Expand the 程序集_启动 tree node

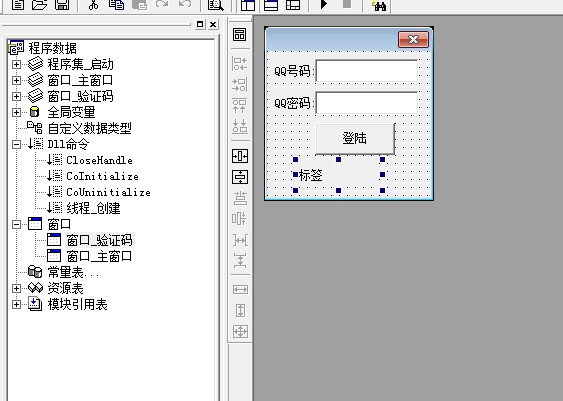coord(16,64)
